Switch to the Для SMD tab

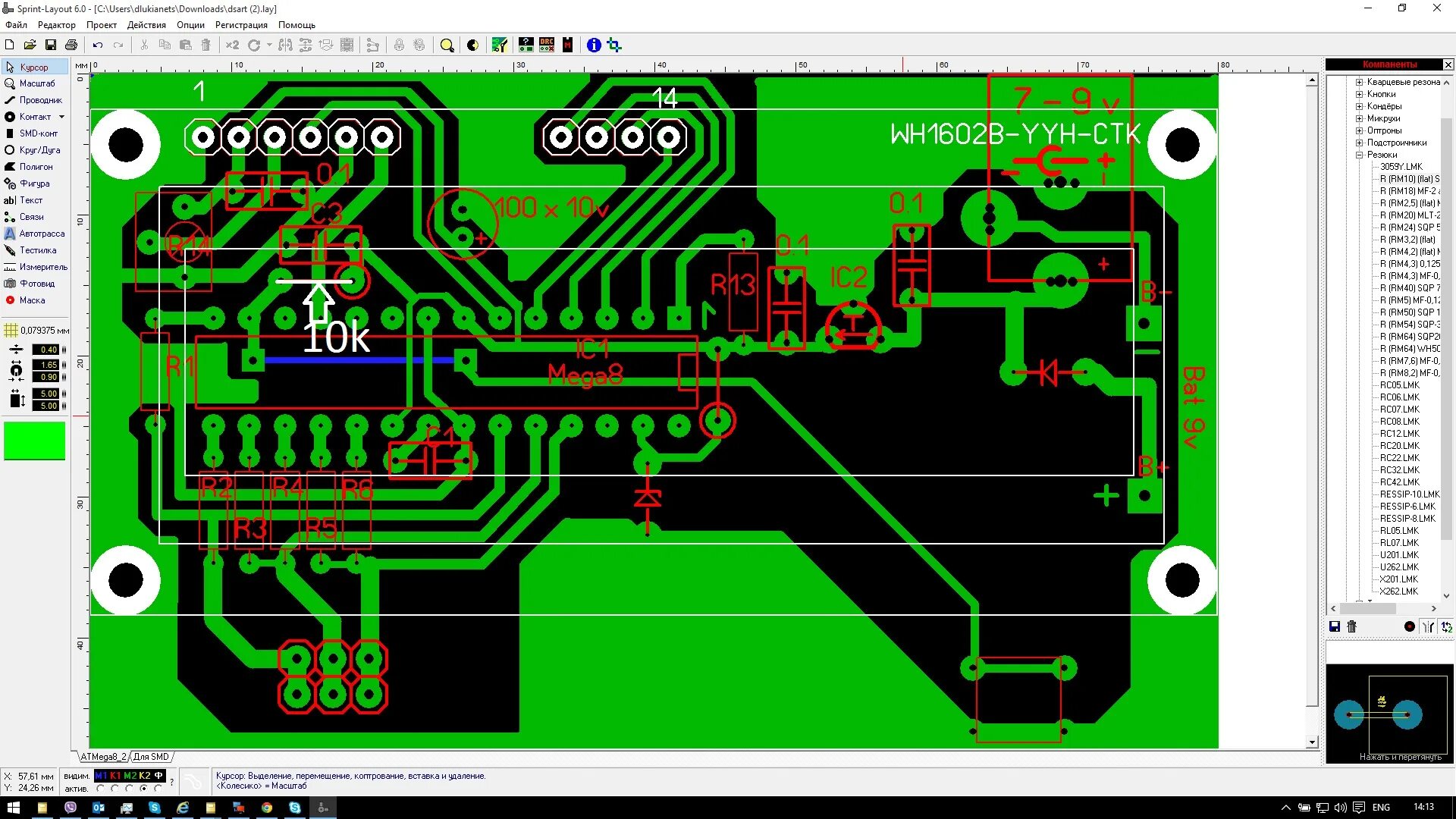151,757
